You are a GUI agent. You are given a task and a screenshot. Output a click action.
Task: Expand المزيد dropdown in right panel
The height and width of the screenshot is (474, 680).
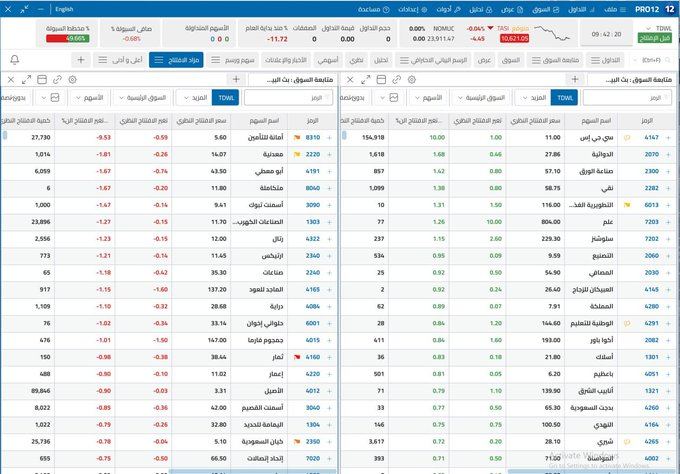pyautogui.click(x=533, y=98)
